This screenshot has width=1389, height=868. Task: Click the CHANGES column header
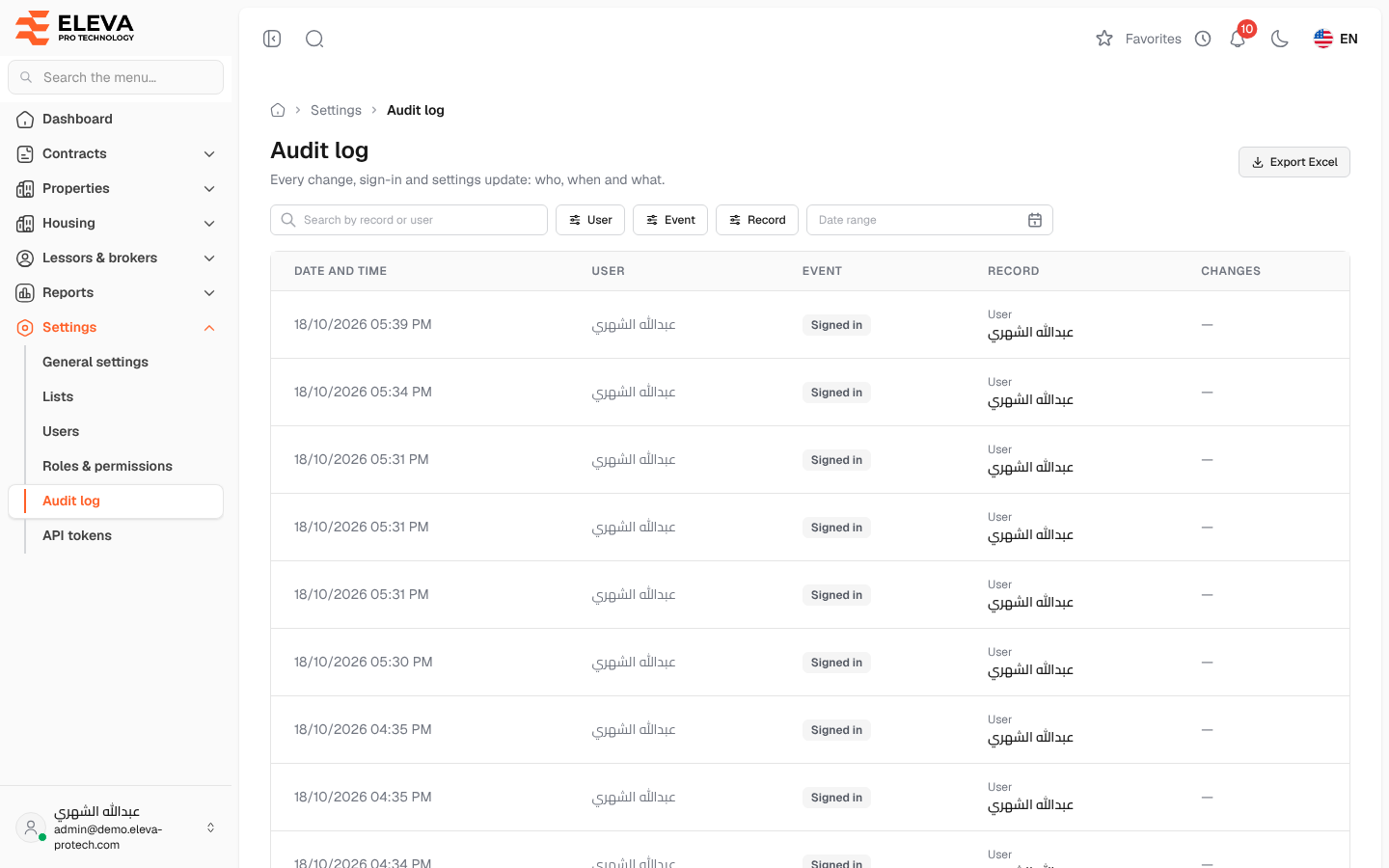1231,271
